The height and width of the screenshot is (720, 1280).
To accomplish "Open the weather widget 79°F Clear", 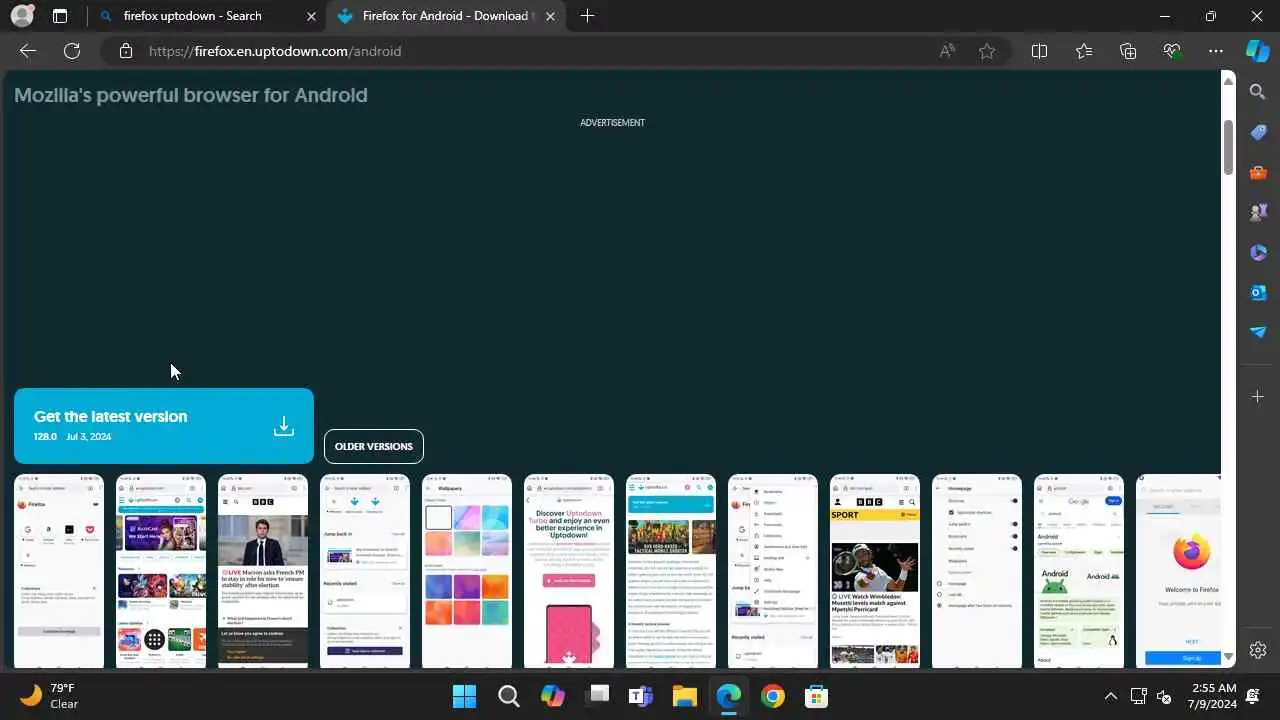I will coord(48,696).
